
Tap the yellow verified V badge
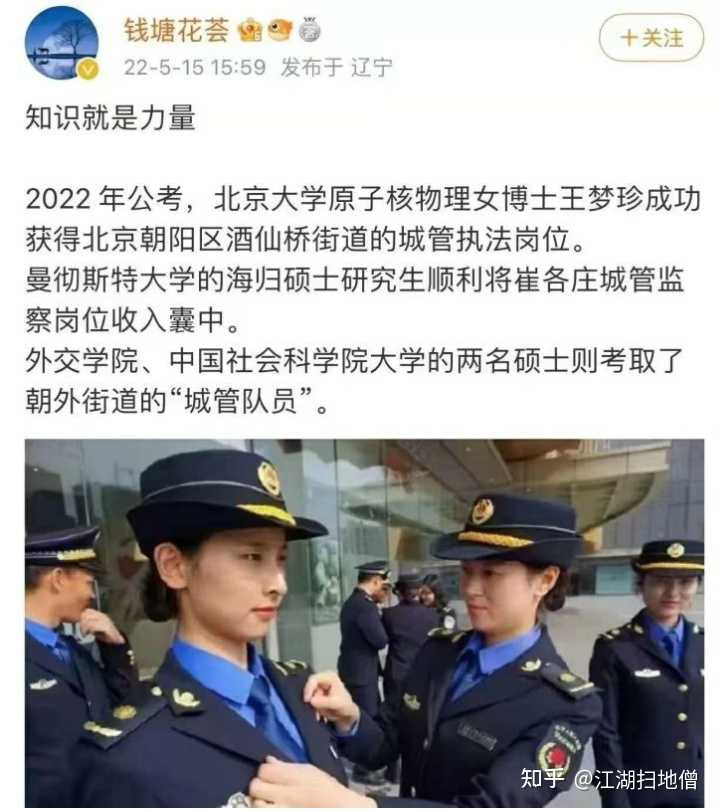pos(88,69)
